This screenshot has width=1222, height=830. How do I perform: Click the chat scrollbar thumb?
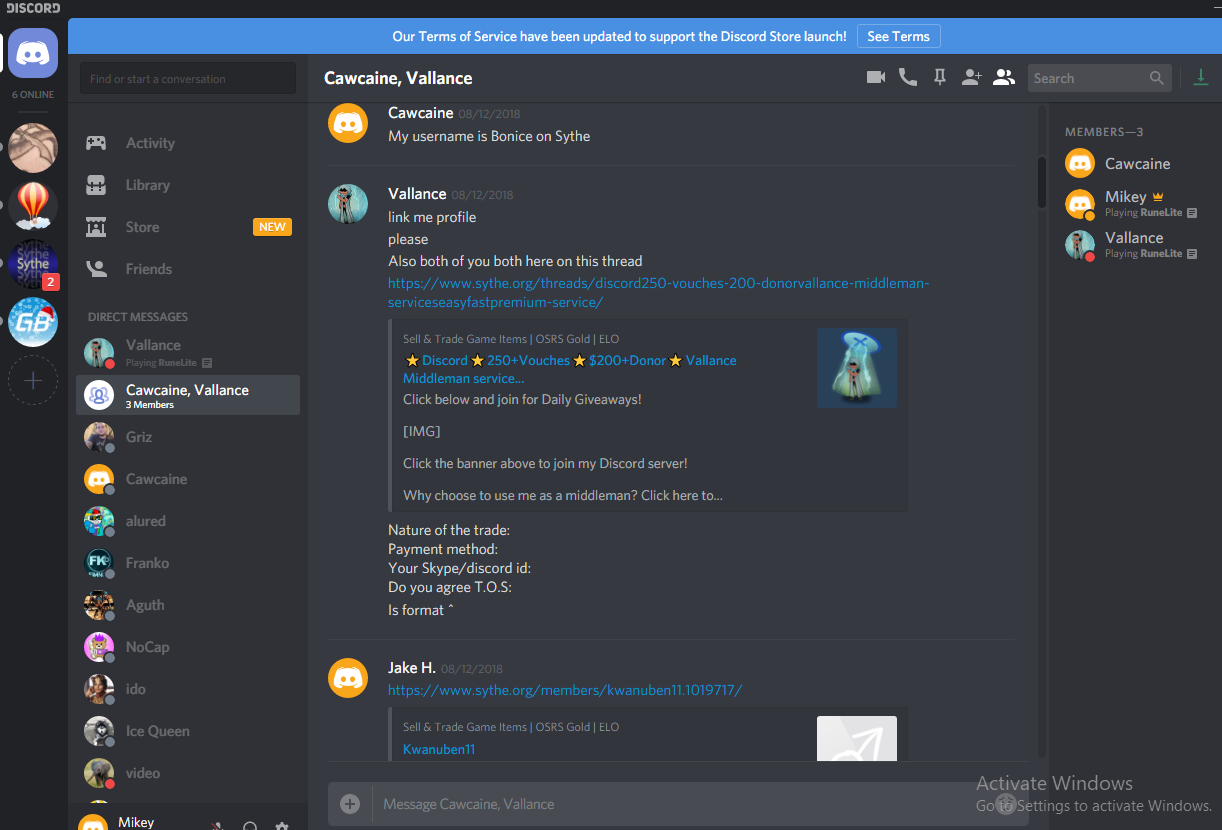1042,181
